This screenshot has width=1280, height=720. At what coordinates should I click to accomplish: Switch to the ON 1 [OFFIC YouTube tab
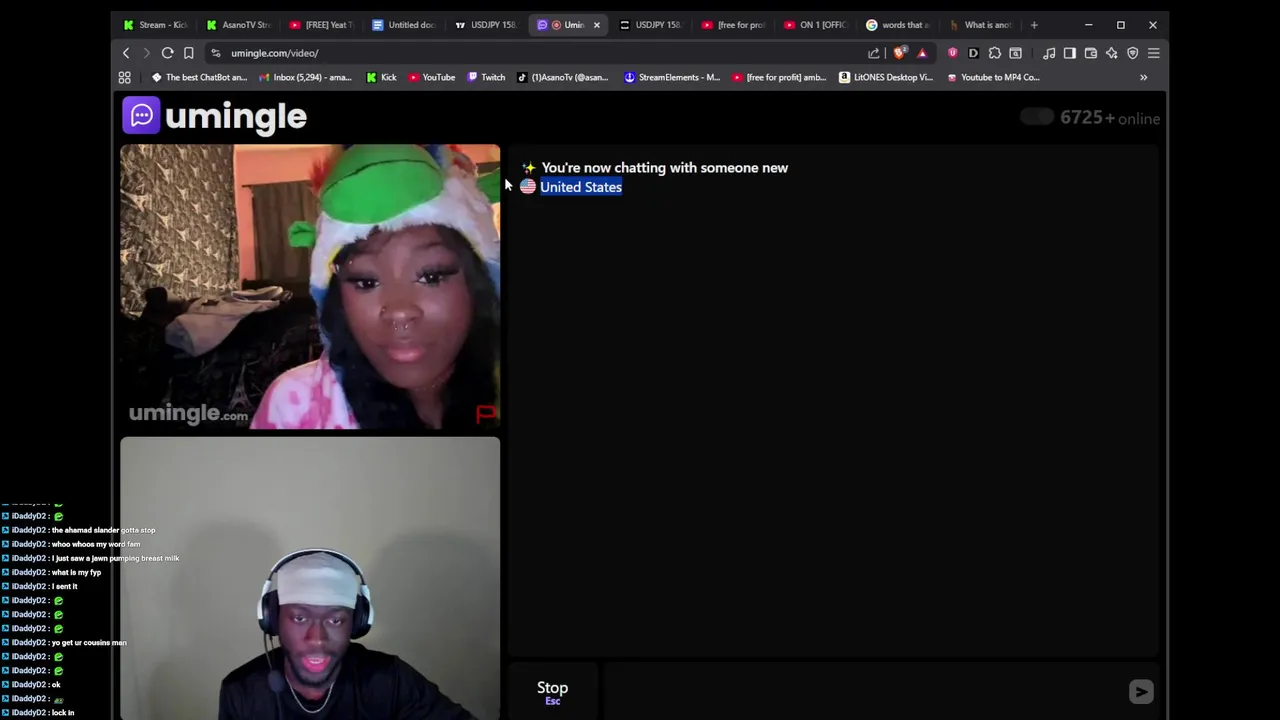[816, 25]
